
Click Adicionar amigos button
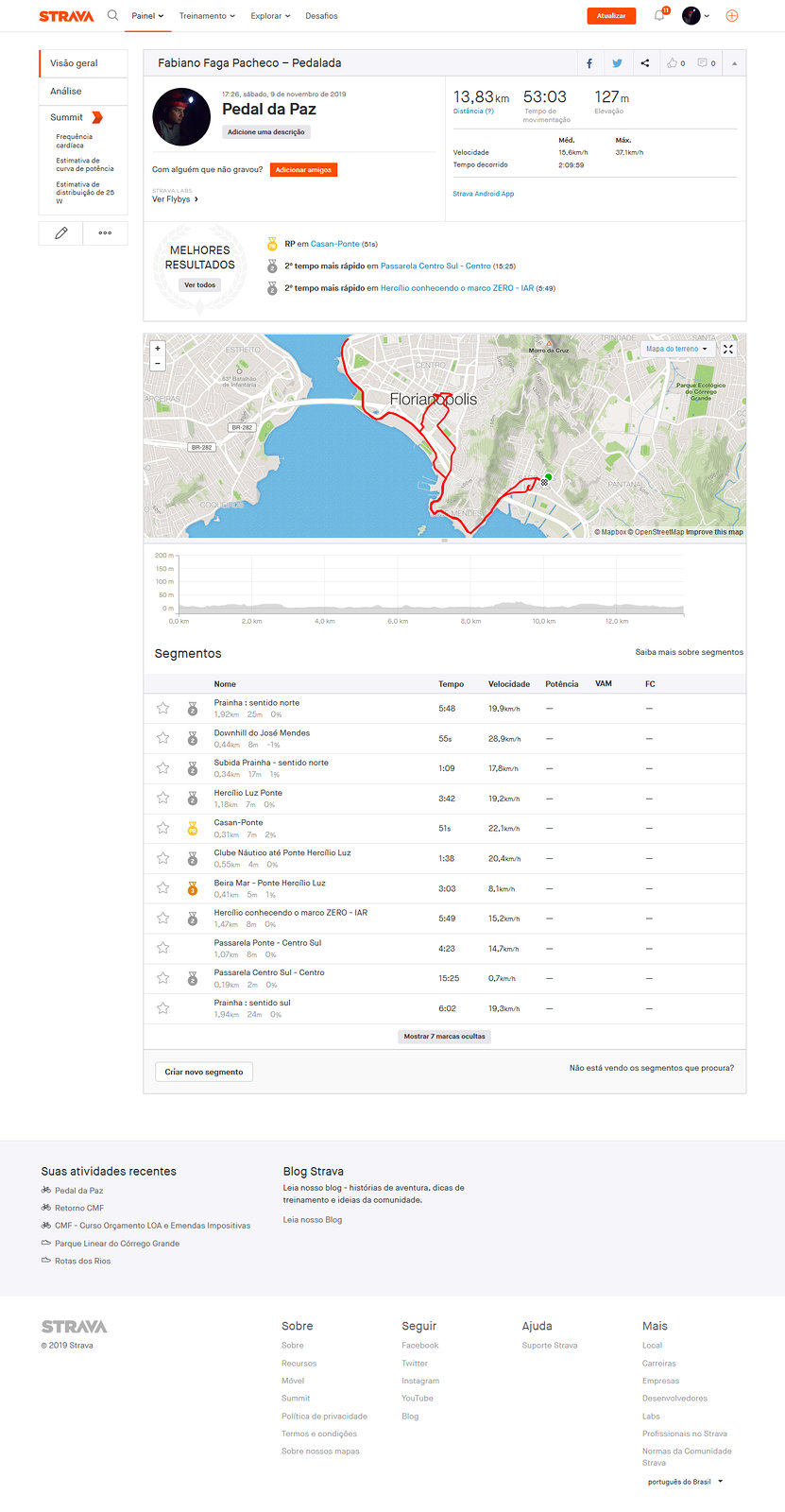point(303,170)
